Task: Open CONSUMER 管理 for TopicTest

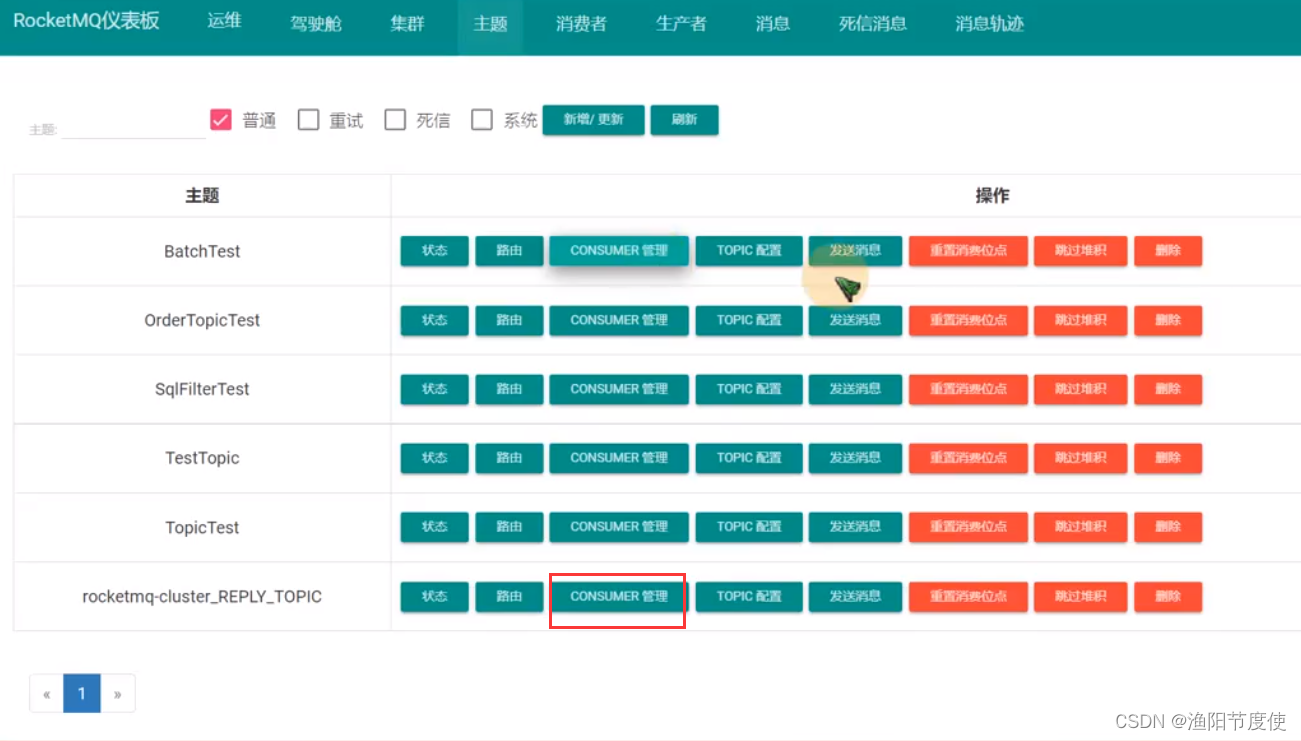Action: pyautogui.click(x=619, y=527)
